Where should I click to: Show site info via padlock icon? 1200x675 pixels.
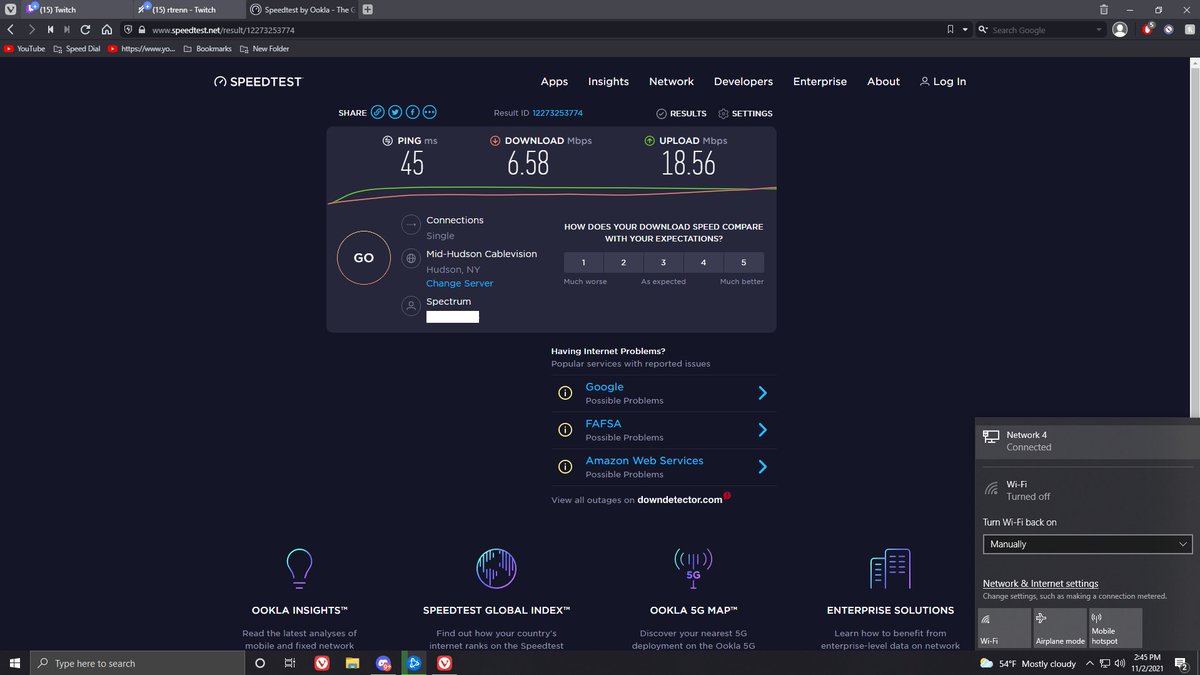143,30
